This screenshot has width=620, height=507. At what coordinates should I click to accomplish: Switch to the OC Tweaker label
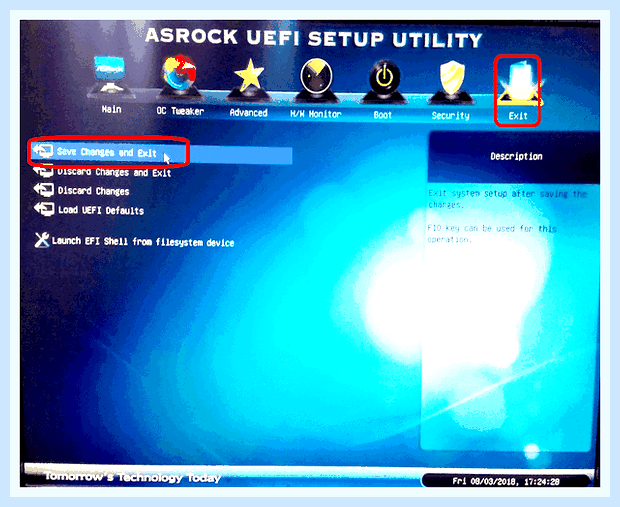(x=180, y=111)
